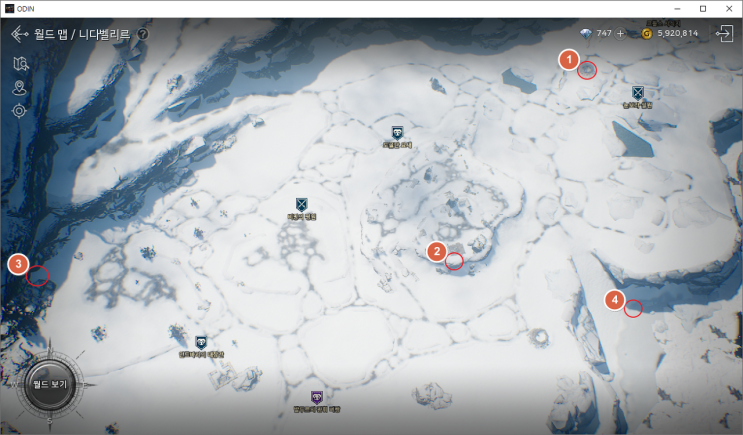This screenshot has width=743, height=435.
Task: Click the blue diamond currency icon
Action: click(586, 34)
